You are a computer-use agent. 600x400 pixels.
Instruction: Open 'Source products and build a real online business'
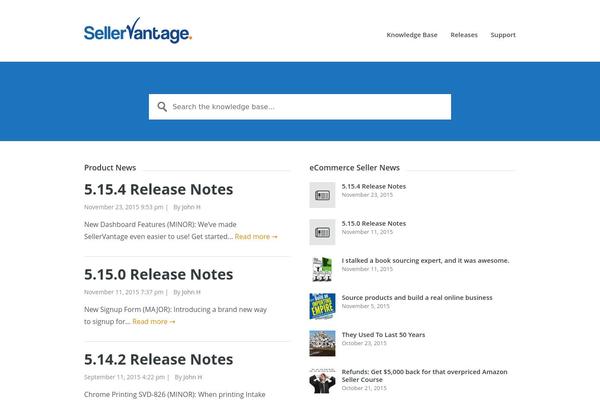pyautogui.click(x=417, y=298)
